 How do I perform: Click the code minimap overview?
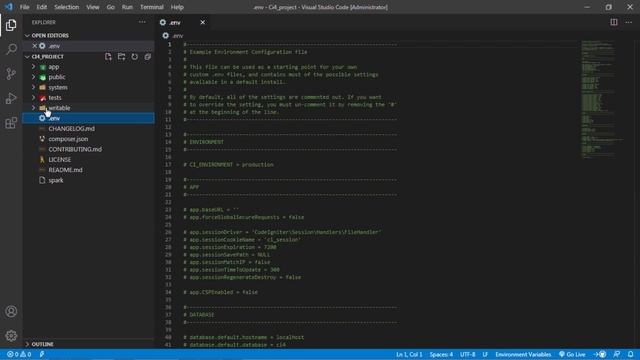click(x=602, y=99)
